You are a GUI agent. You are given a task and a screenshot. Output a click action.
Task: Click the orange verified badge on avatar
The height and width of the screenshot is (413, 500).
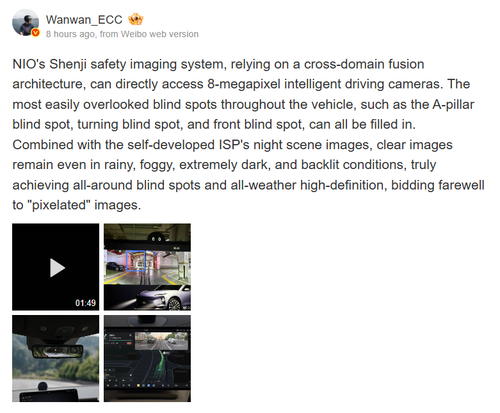tap(35, 32)
